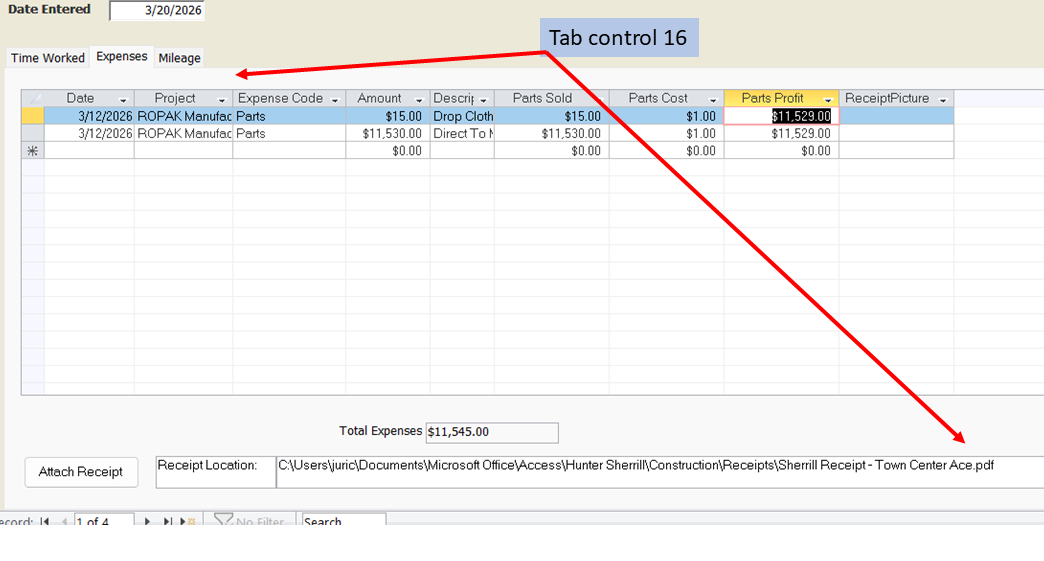Open the Project column filter dropdown

(x=222, y=100)
